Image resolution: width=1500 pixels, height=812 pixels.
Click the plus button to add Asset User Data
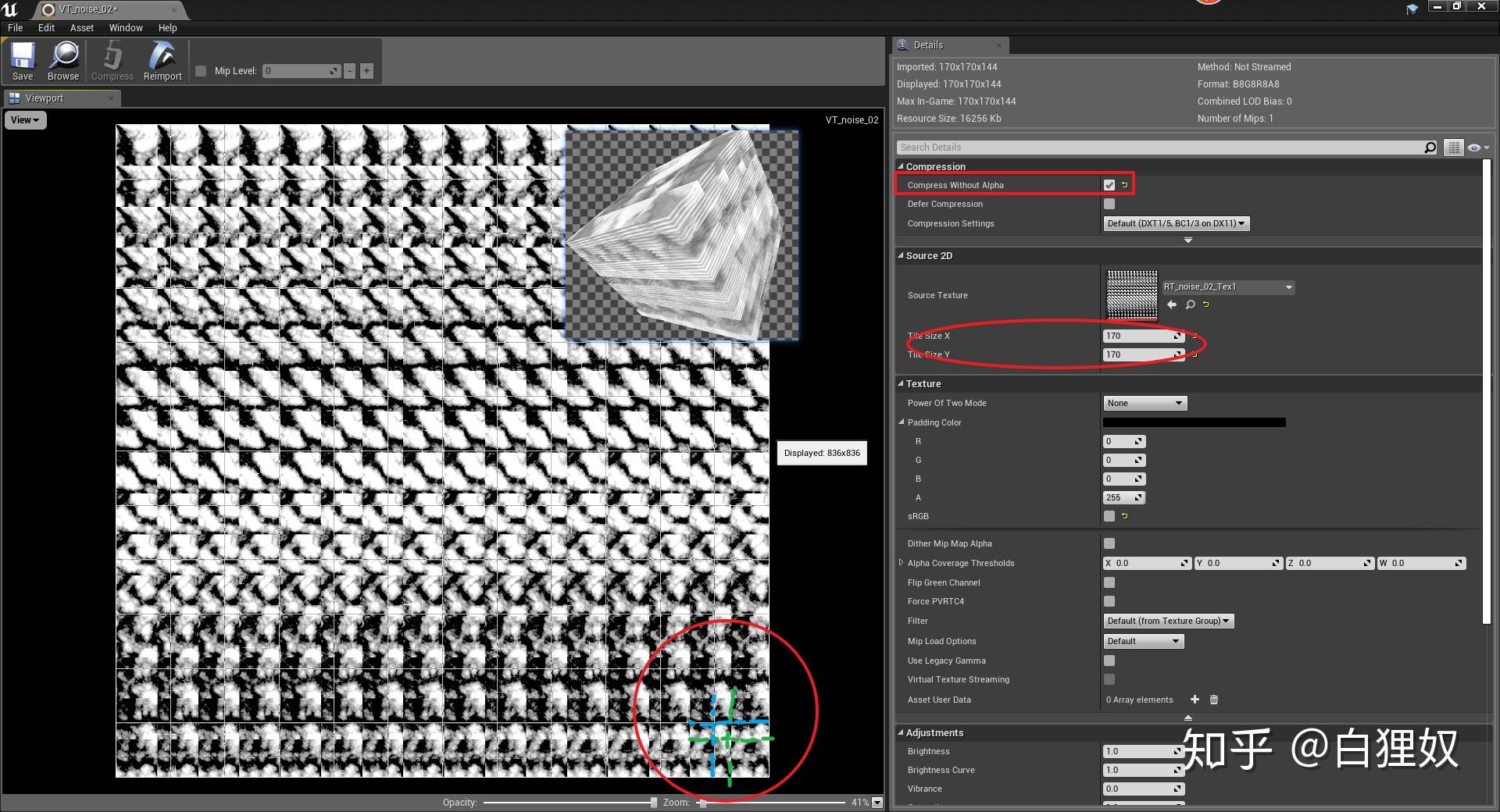click(x=1195, y=700)
